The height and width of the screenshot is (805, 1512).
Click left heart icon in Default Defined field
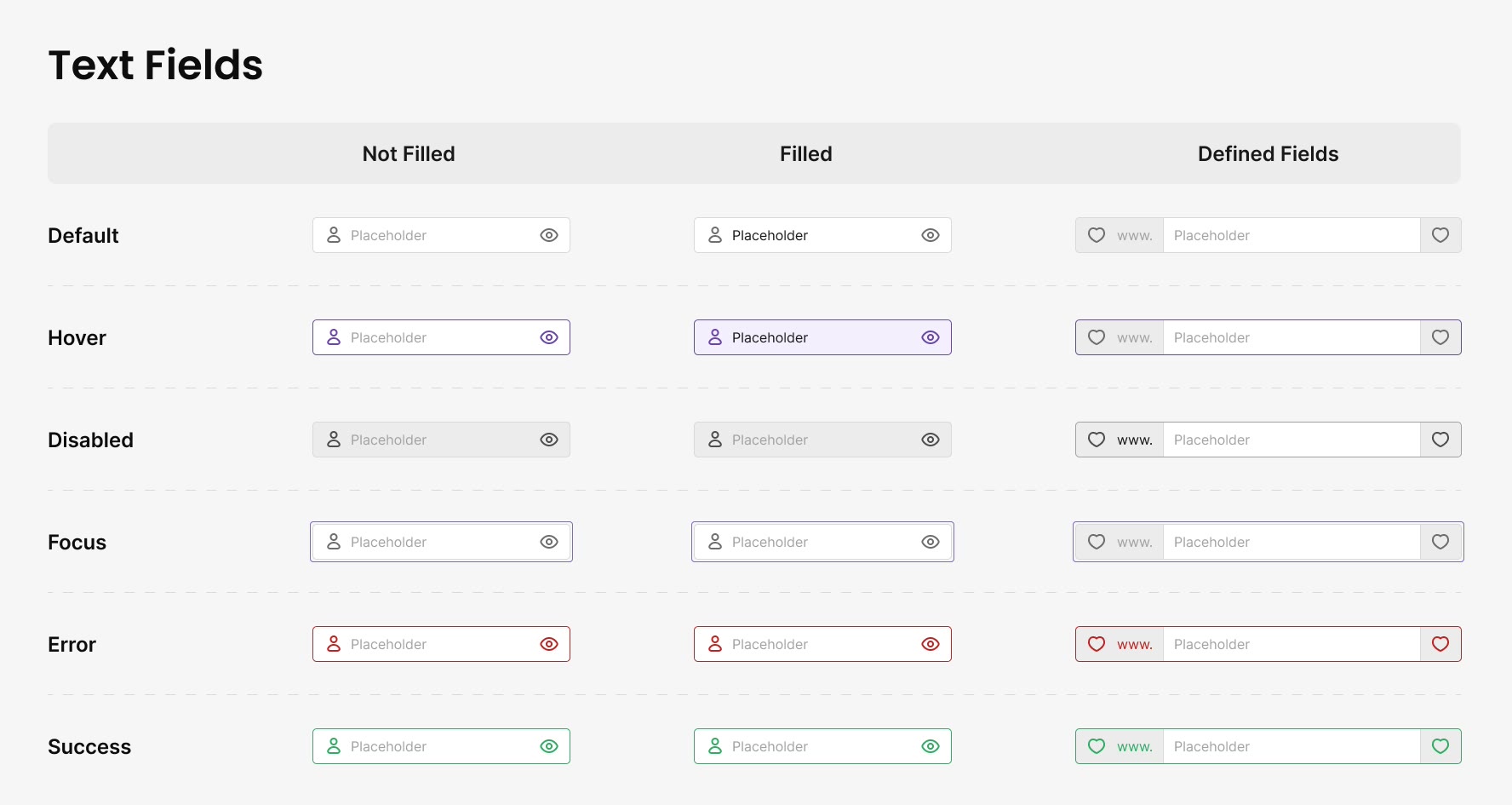point(1097,235)
